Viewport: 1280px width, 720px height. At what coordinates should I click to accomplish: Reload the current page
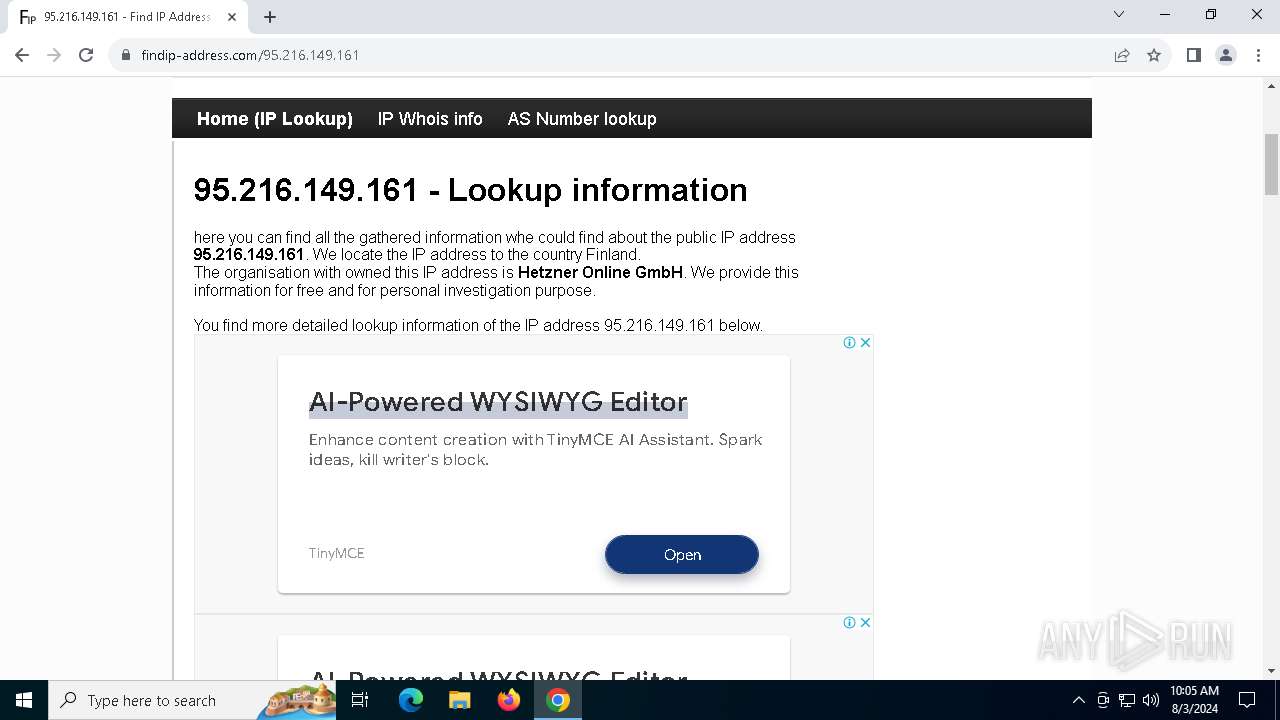(86, 55)
